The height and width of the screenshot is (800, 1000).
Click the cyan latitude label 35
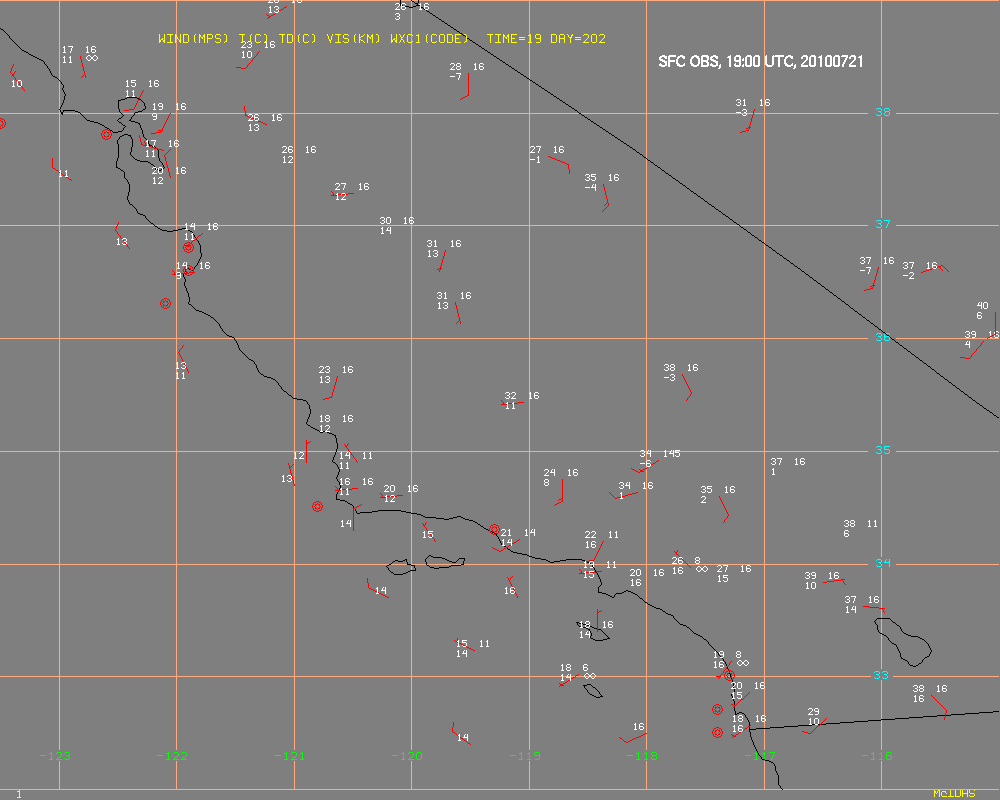[883, 450]
